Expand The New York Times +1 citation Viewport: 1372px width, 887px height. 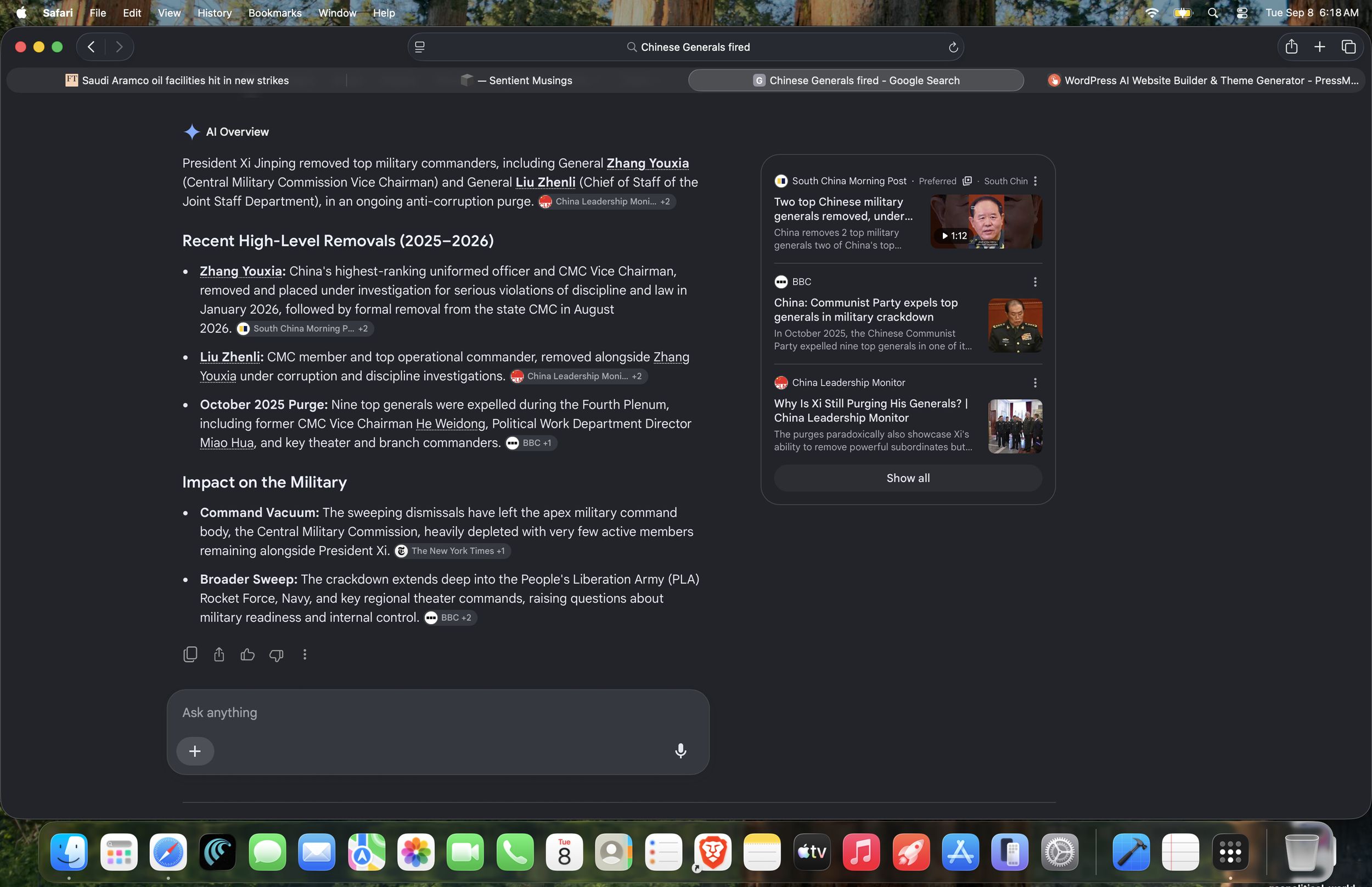point(453,551)
